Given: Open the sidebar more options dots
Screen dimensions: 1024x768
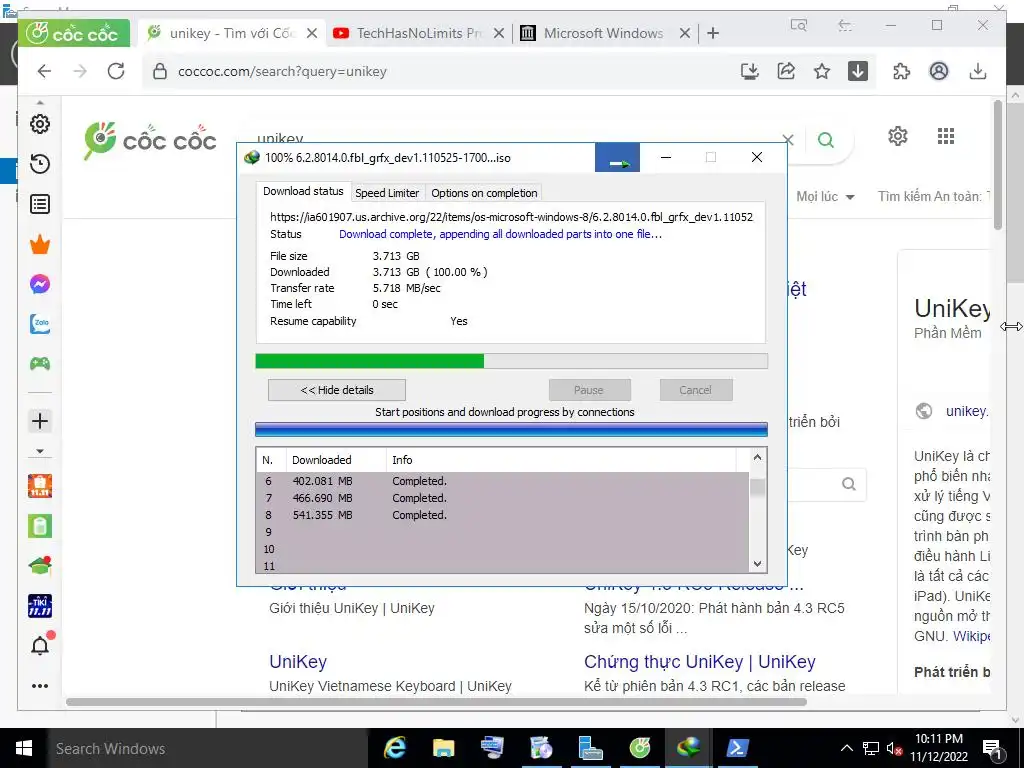Looking at the screenshot, I should (x=40, y=686).
